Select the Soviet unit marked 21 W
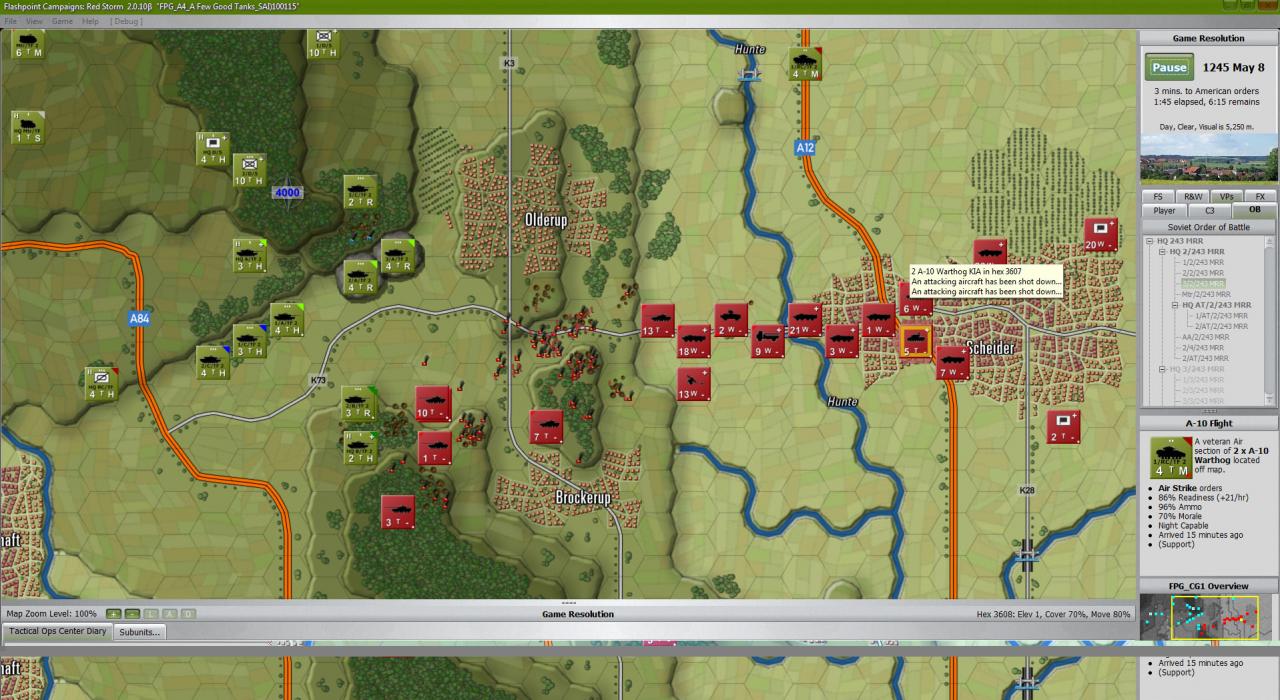The image size is (1280, 700). (804, 320)
